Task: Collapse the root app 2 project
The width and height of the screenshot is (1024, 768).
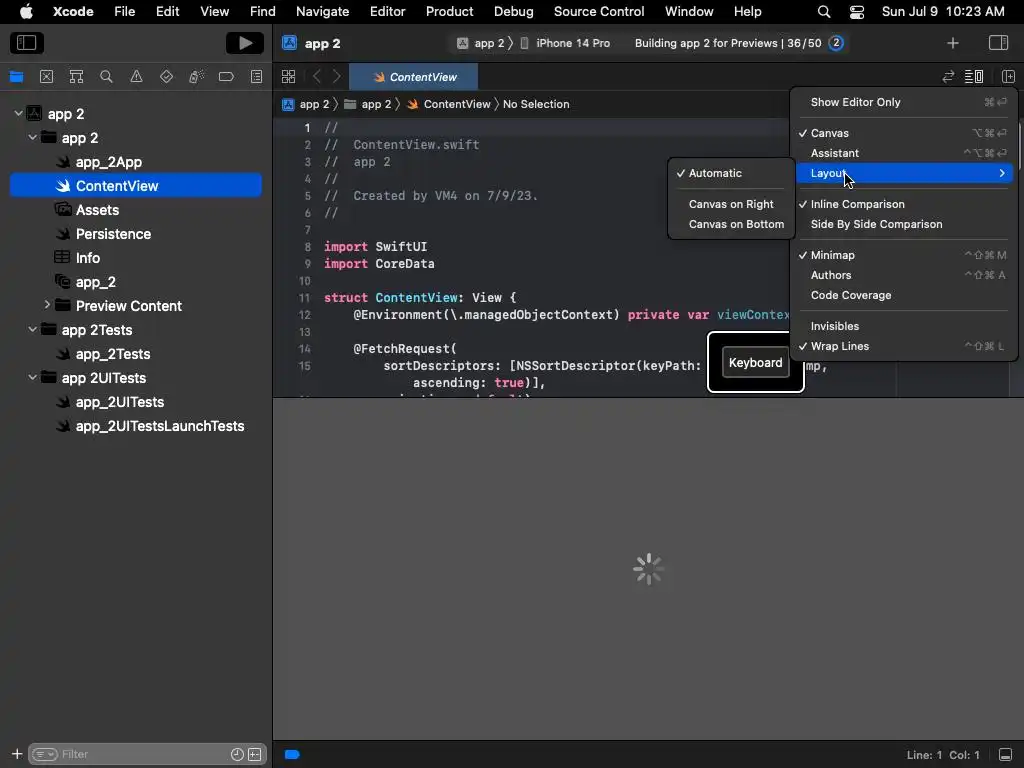Action: (18, 114)
